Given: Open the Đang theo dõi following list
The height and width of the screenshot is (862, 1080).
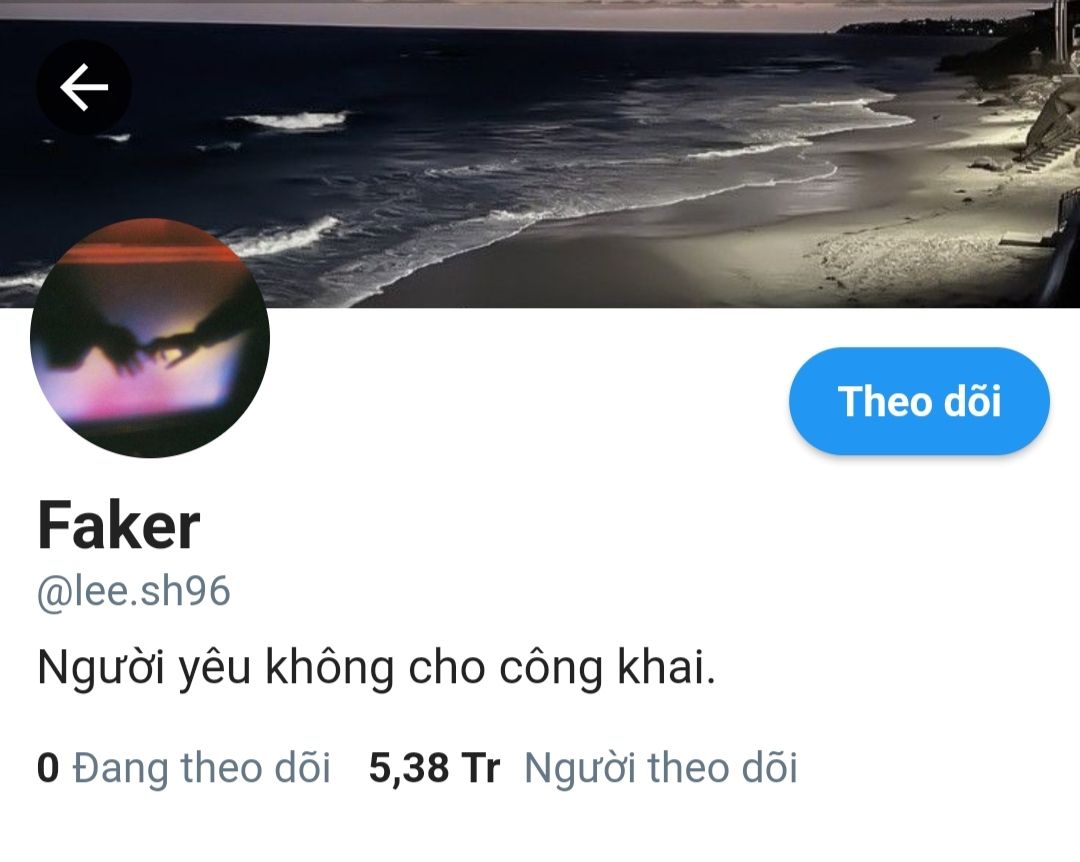Looking at the screenshot, I should tap(201, 768).
